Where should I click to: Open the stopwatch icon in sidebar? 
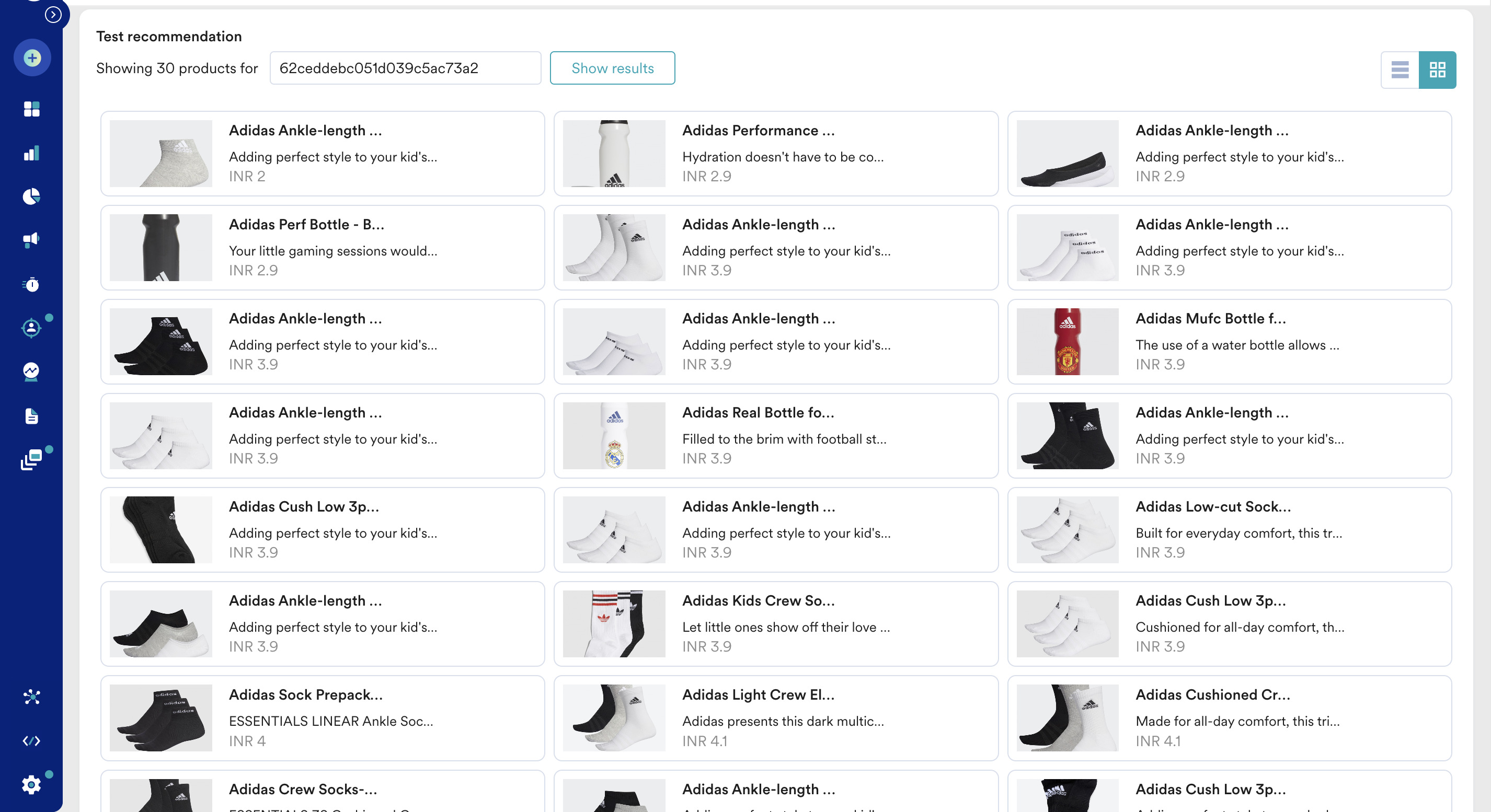tap(32, 285)
